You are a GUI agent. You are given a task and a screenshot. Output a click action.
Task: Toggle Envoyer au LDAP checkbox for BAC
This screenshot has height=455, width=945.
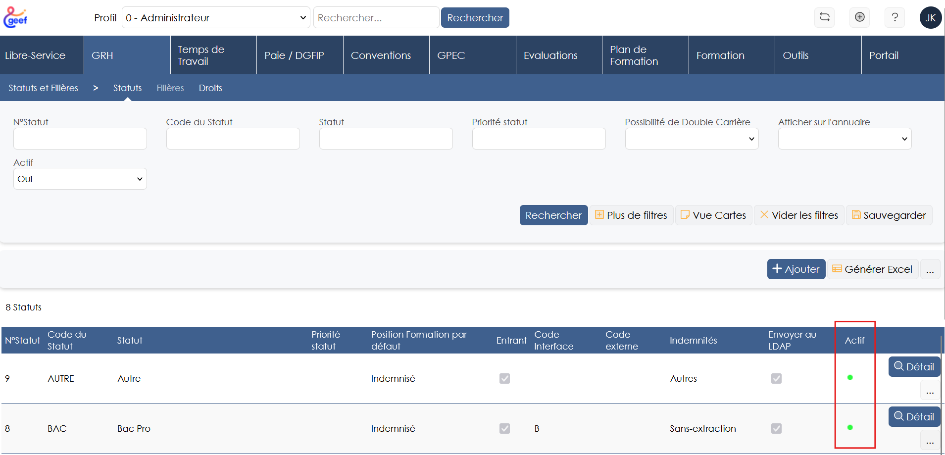[x=776, y=428]
